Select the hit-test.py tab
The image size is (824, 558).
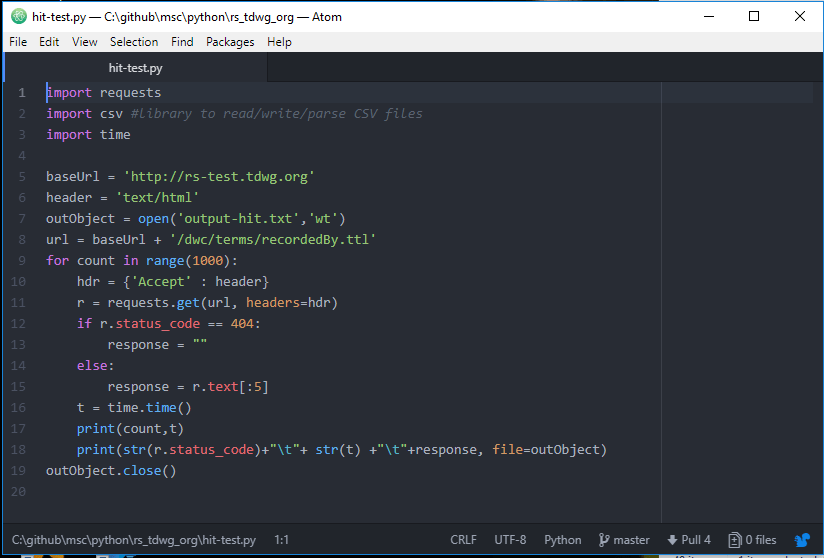[136, 68]
